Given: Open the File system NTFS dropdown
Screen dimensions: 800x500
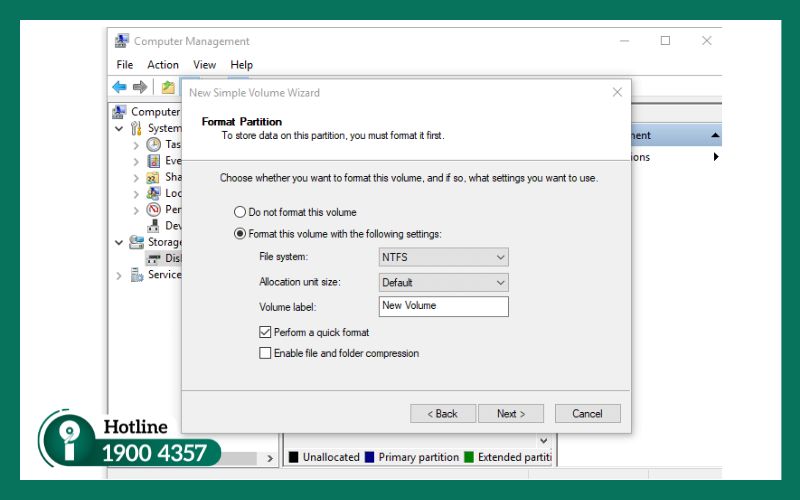Looking at the screenshot, I should tap(443, 257).
